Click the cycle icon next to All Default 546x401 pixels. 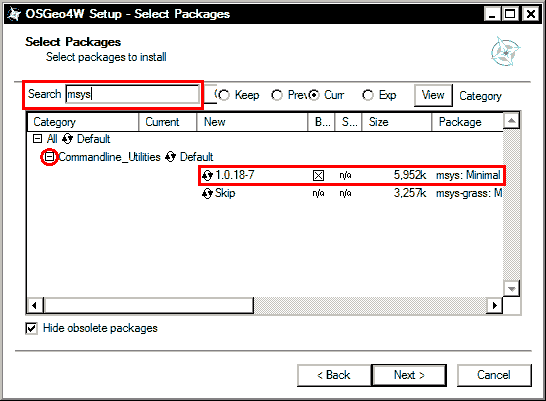pyautogui.click(x=67, y=139)
